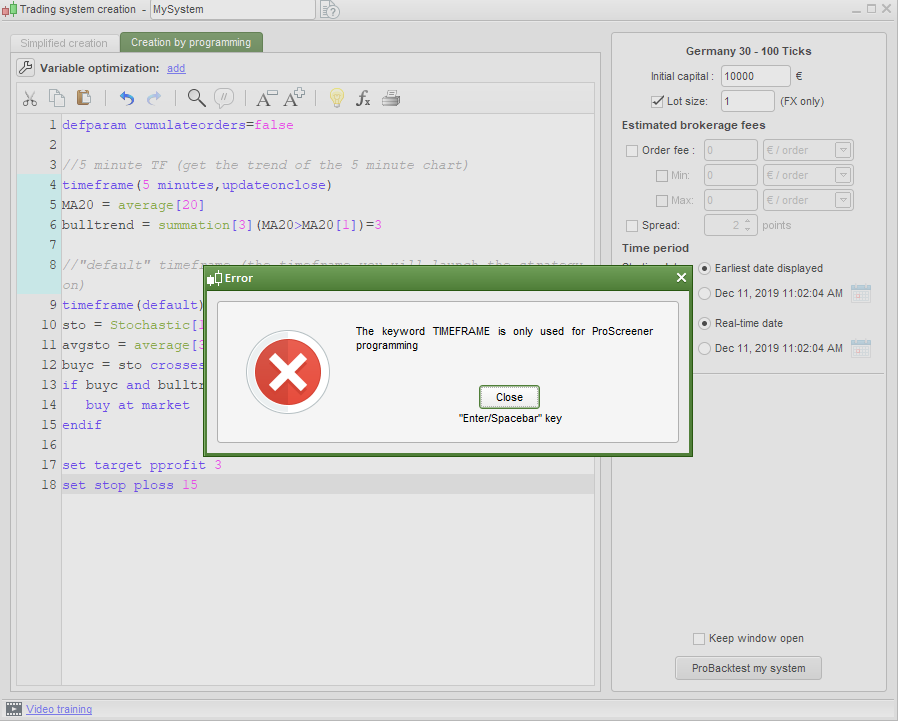This screenshot has width=898, height=721.
Task: Click line 6 bulltrend summation code
Action: pos(222,225)
